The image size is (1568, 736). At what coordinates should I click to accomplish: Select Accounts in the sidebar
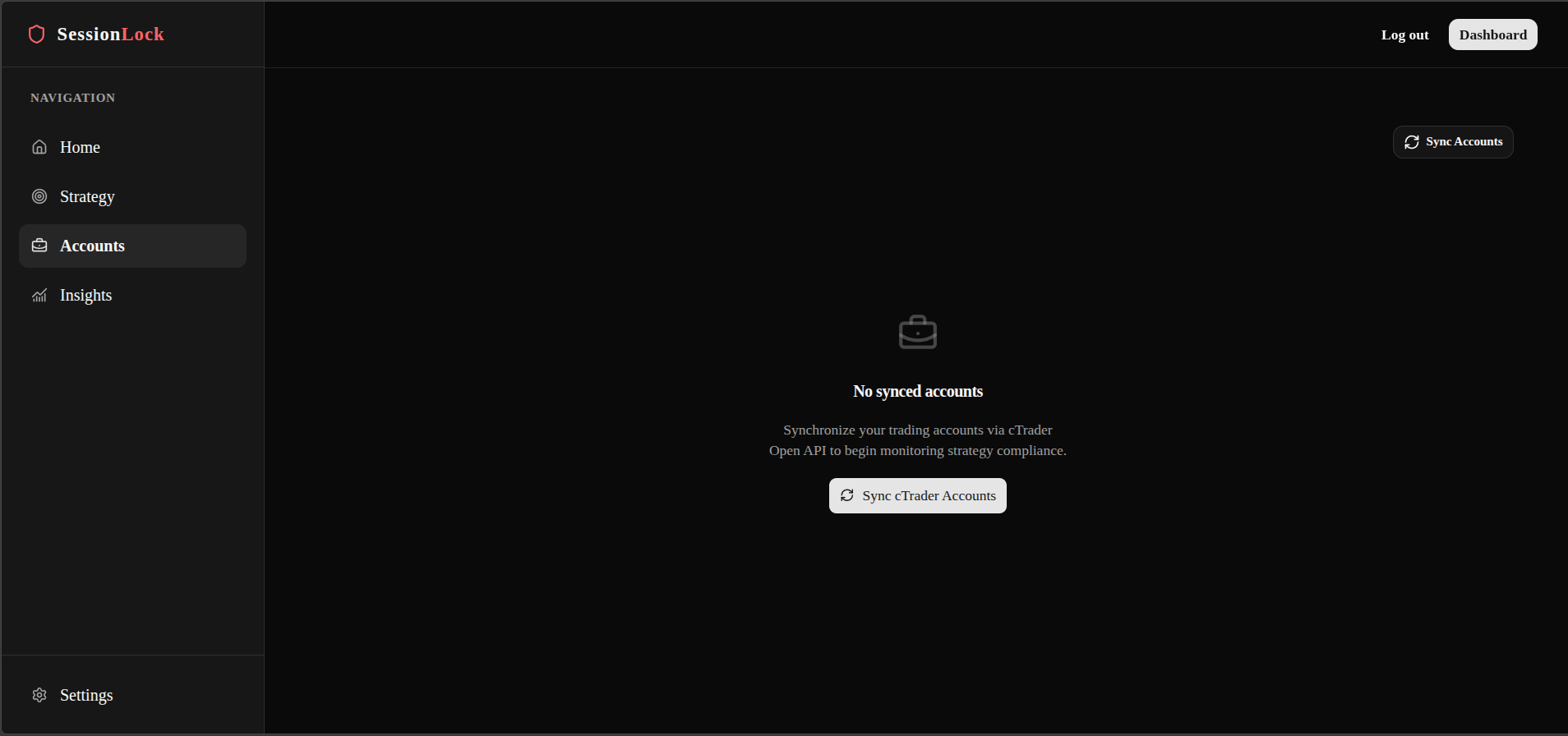coord(132,246)
